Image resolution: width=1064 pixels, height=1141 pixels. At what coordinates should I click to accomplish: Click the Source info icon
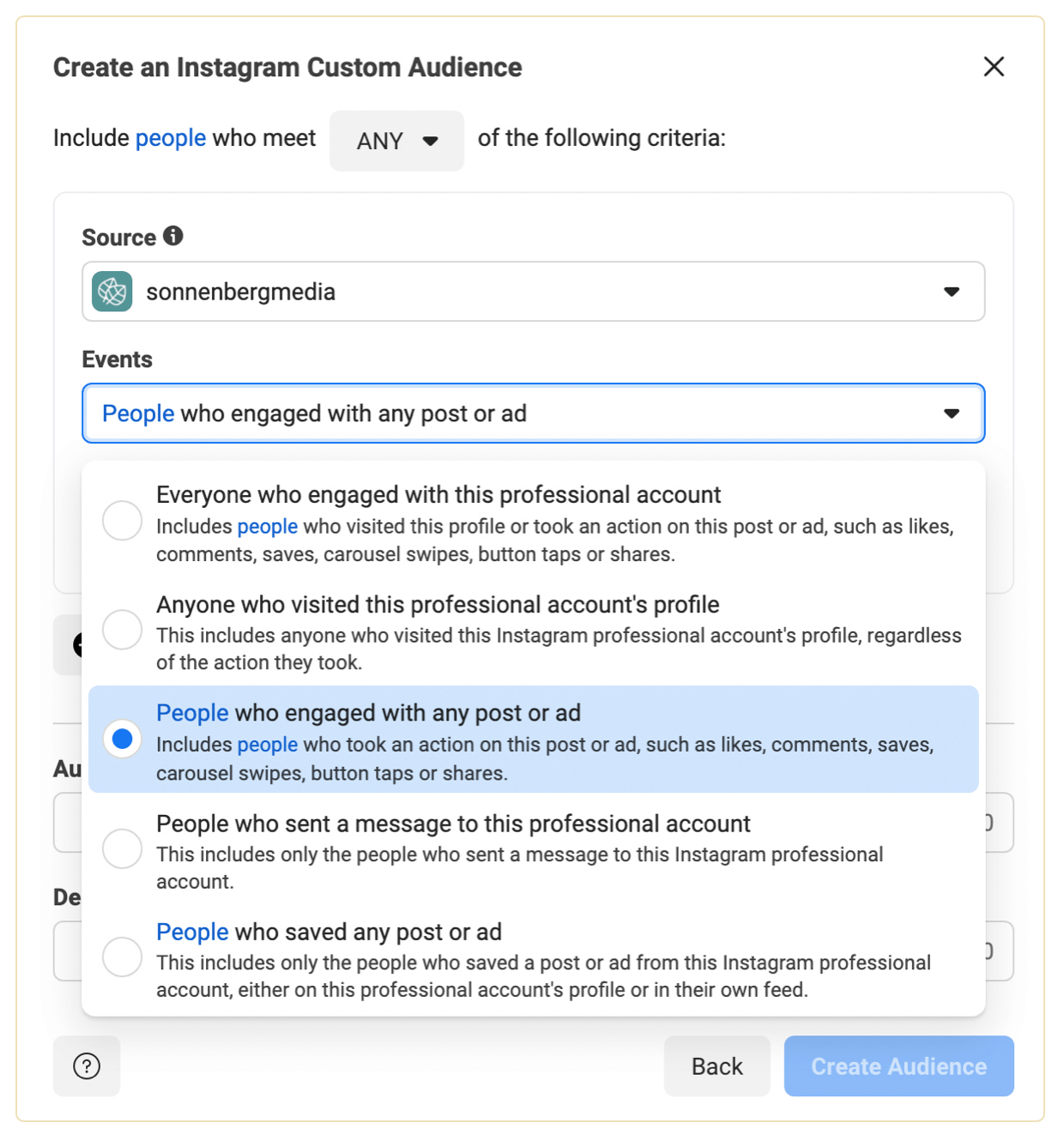click(x=173, y=236)
